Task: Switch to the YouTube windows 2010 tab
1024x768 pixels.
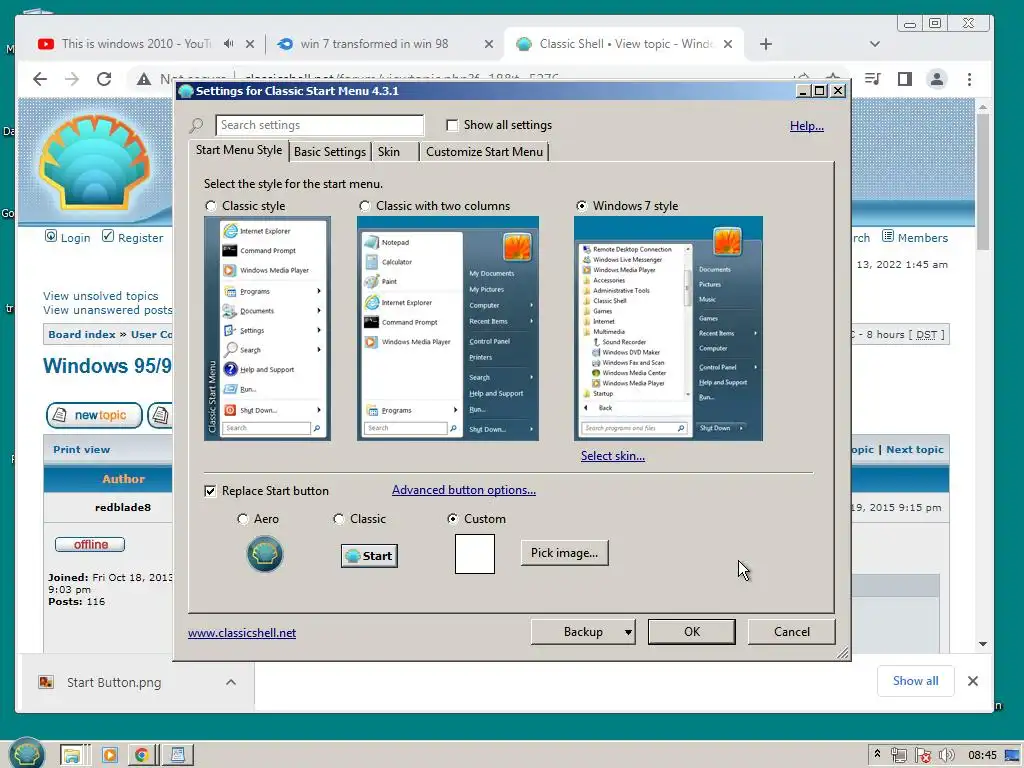Action: pyautogui.click(x=136, y=44)
